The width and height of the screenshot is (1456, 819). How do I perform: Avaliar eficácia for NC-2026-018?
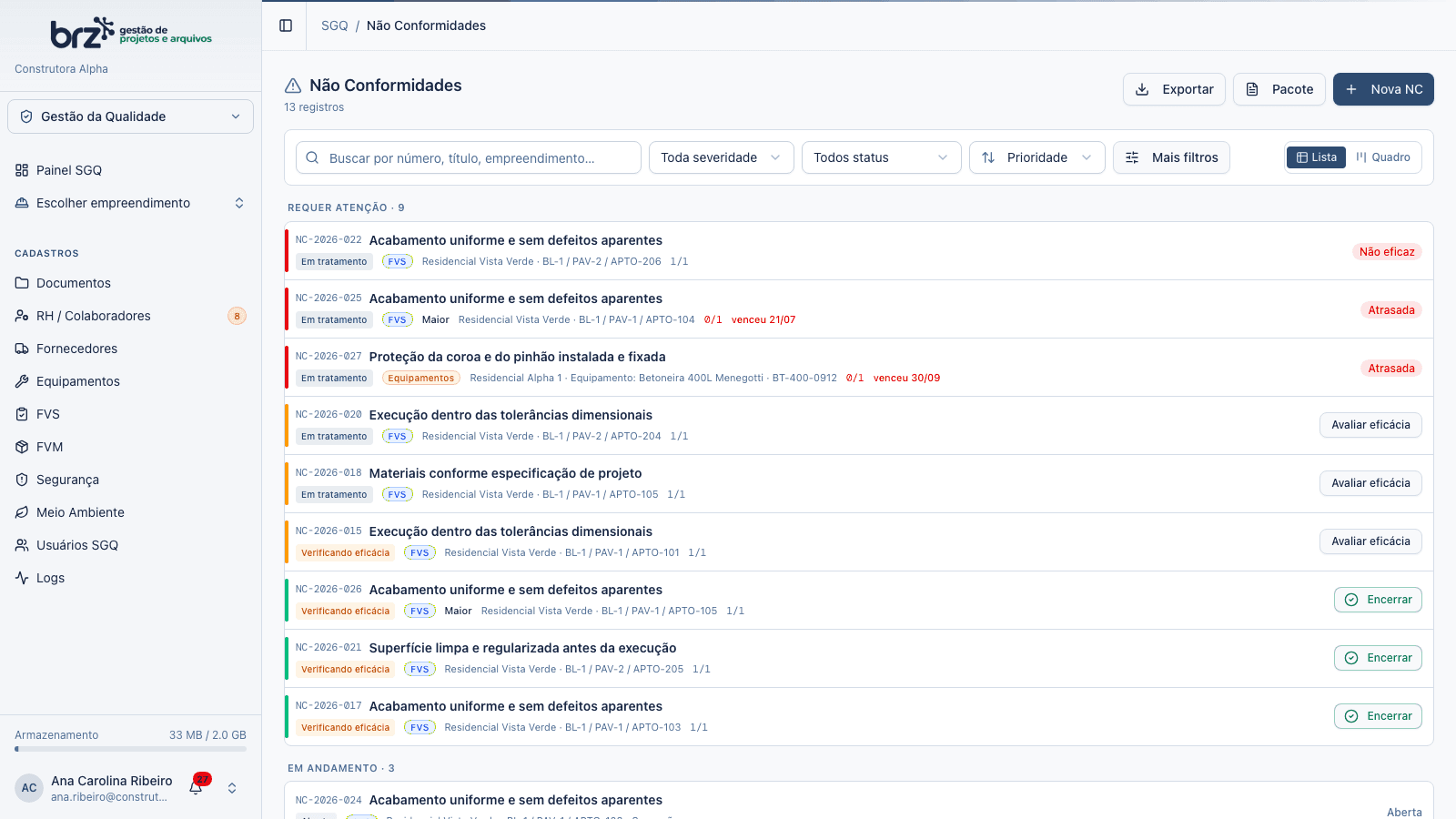tap(1370, 483)
